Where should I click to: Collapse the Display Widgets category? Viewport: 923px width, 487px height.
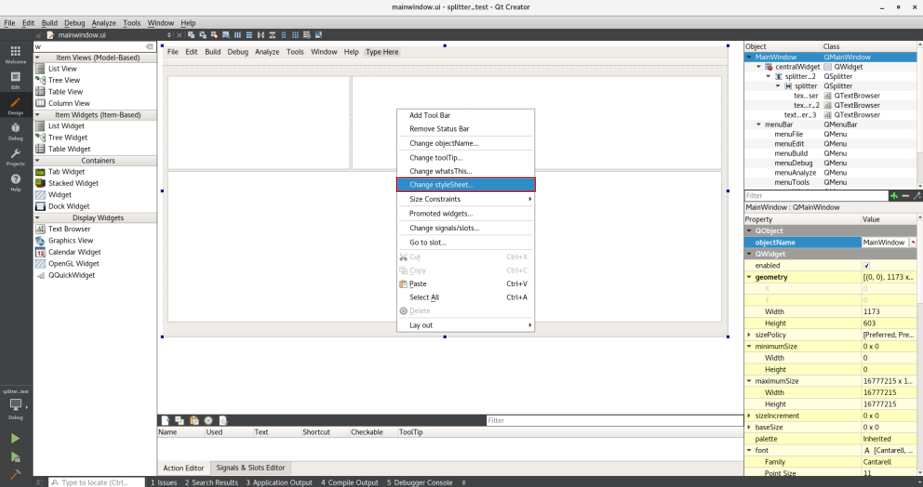pos(37,218)
